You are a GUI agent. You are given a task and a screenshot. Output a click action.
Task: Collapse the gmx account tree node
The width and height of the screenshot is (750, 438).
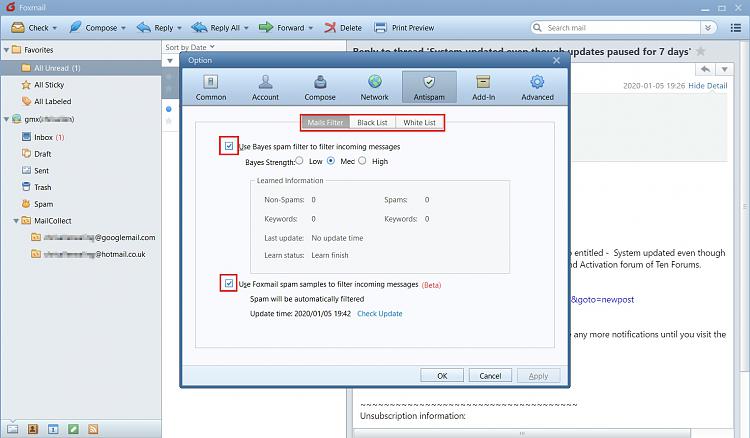pos(7,119)
